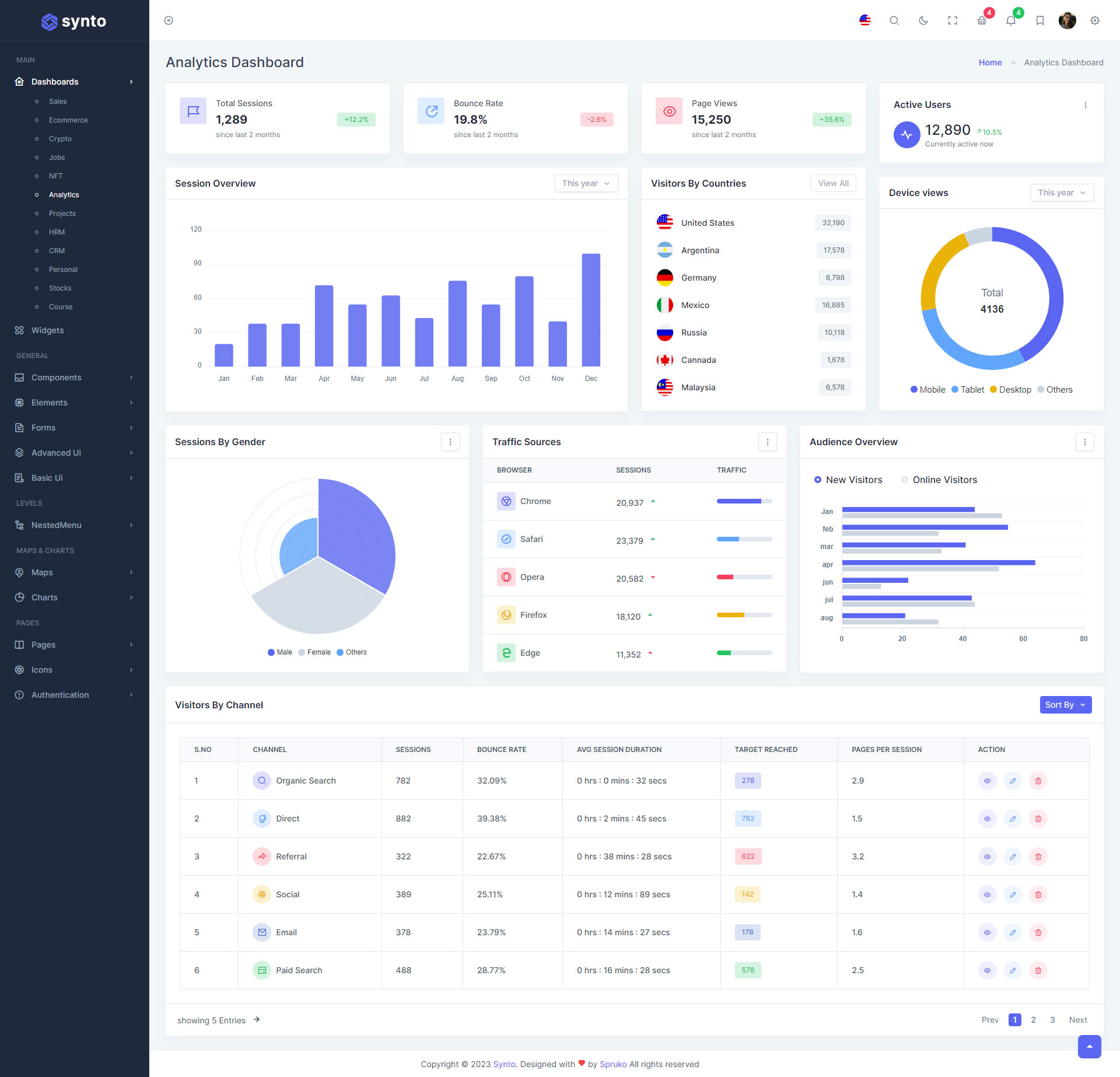Open the Ecommerce dashboard menu item

68,120
